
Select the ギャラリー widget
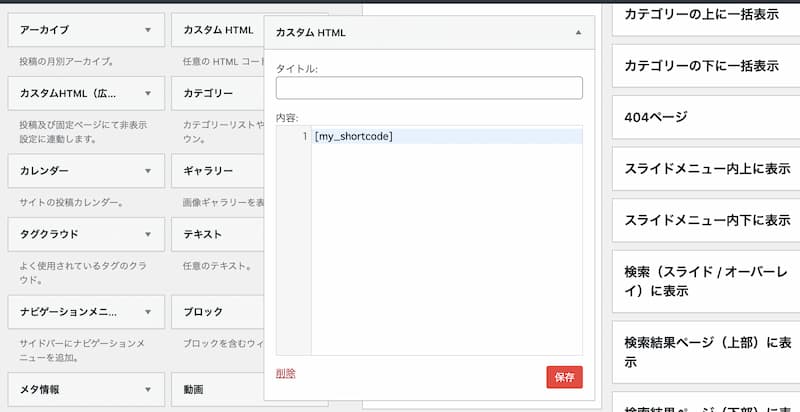tap(218, 171)
